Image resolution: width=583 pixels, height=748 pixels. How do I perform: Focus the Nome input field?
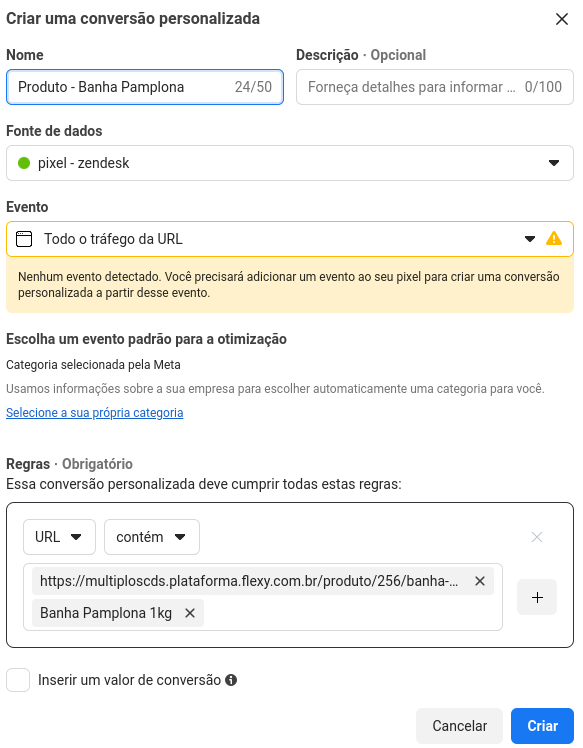click(145, 87)
